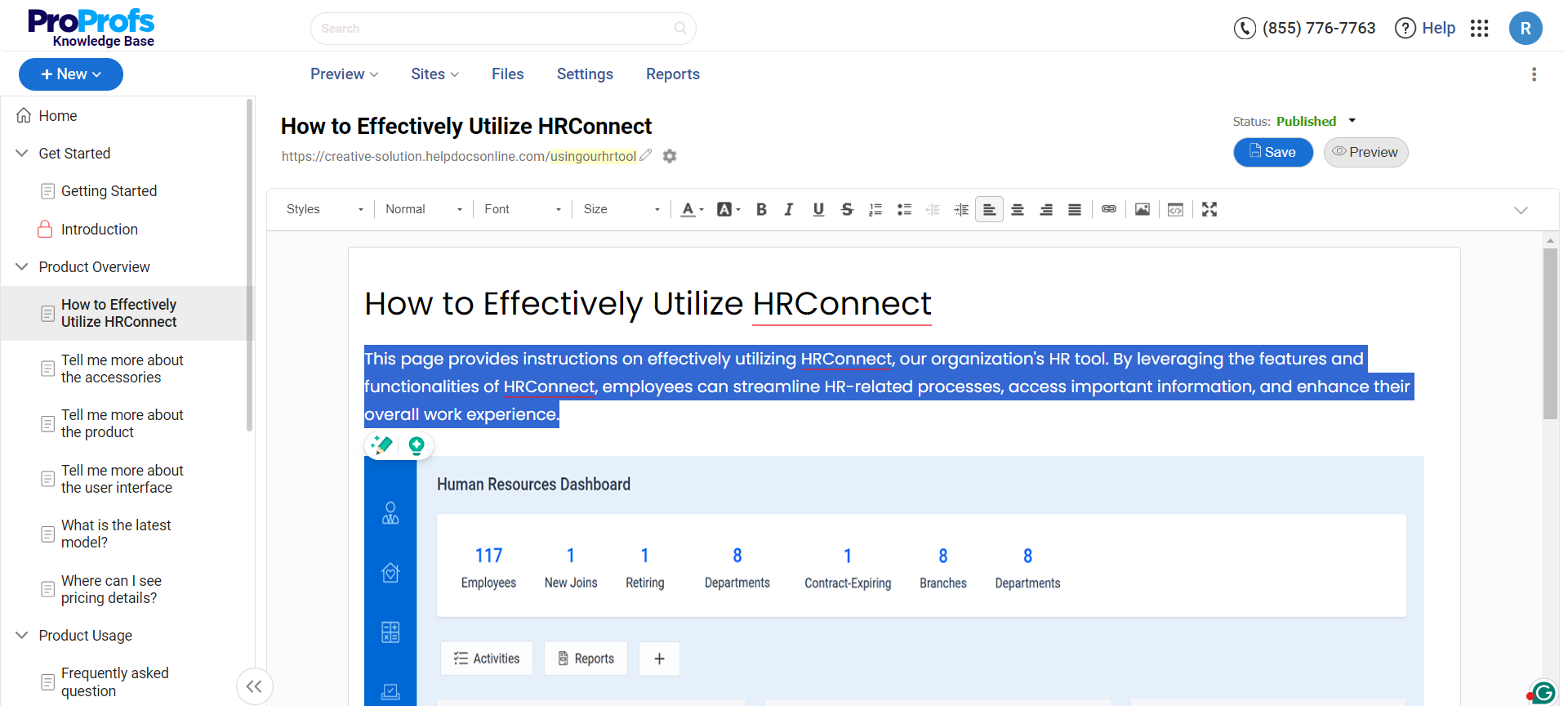This screenshot has height=706, width=1568.
Task: Click the Preview button beside Save
Action: [x=1365, y=152]
